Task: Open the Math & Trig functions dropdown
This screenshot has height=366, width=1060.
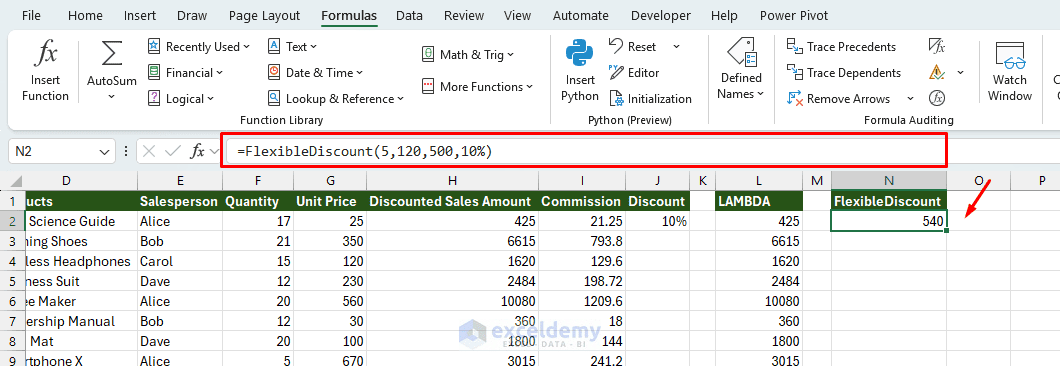Action: (x=468, y=55)
